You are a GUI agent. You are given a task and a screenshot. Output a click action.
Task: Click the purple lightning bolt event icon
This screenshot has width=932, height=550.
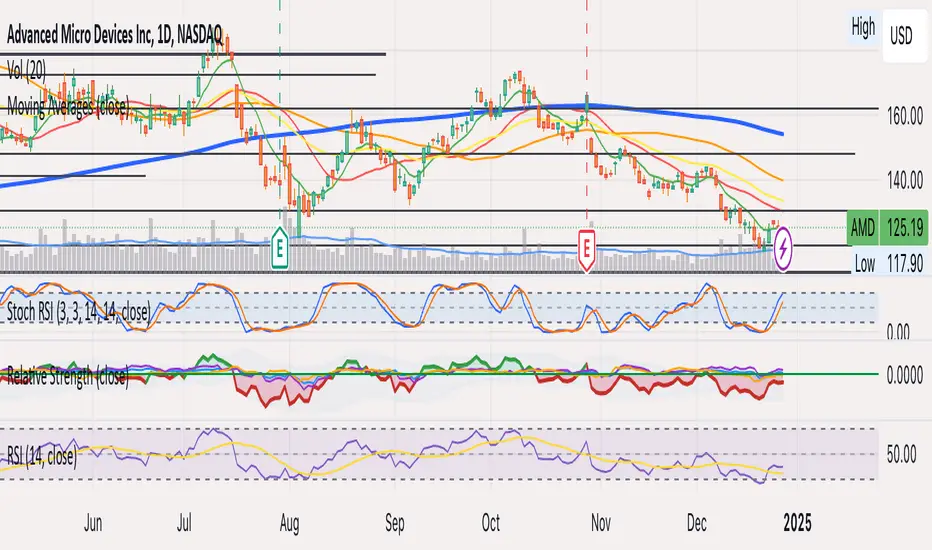[x=783, y=249]
